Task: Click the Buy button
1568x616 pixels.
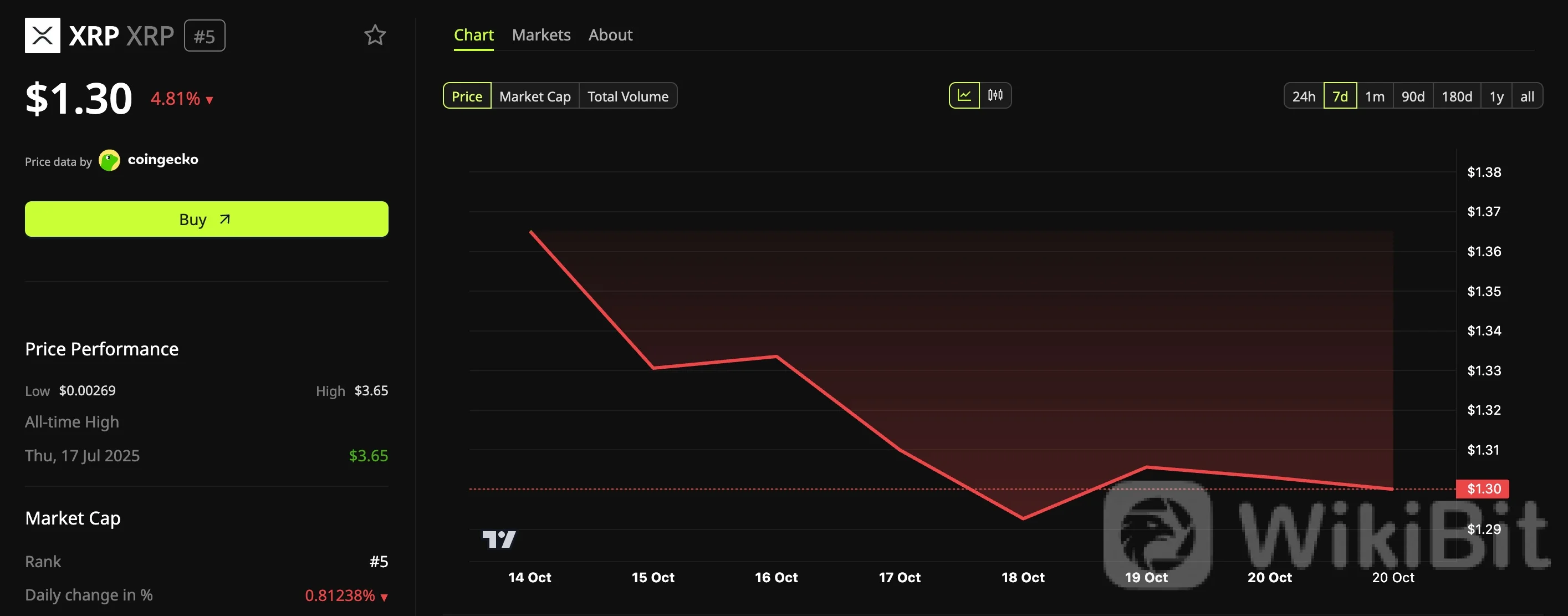Action: (x=206, y=219)
